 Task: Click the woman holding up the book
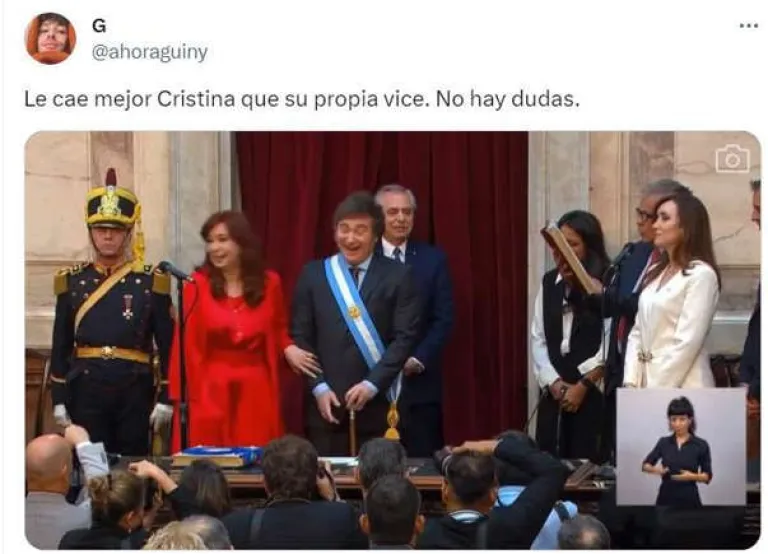click(569, 333)
